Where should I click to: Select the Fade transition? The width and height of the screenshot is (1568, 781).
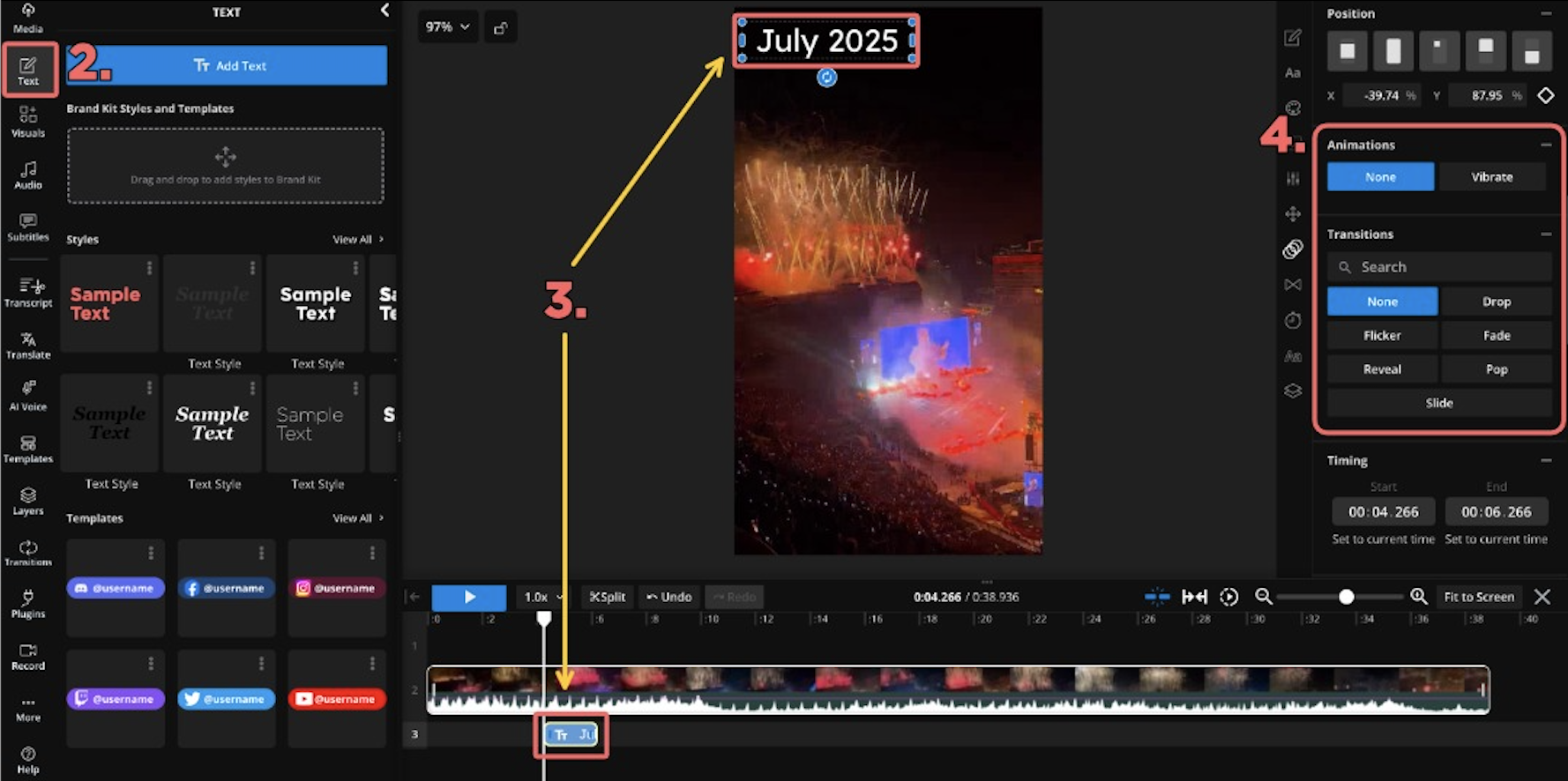1497,336
